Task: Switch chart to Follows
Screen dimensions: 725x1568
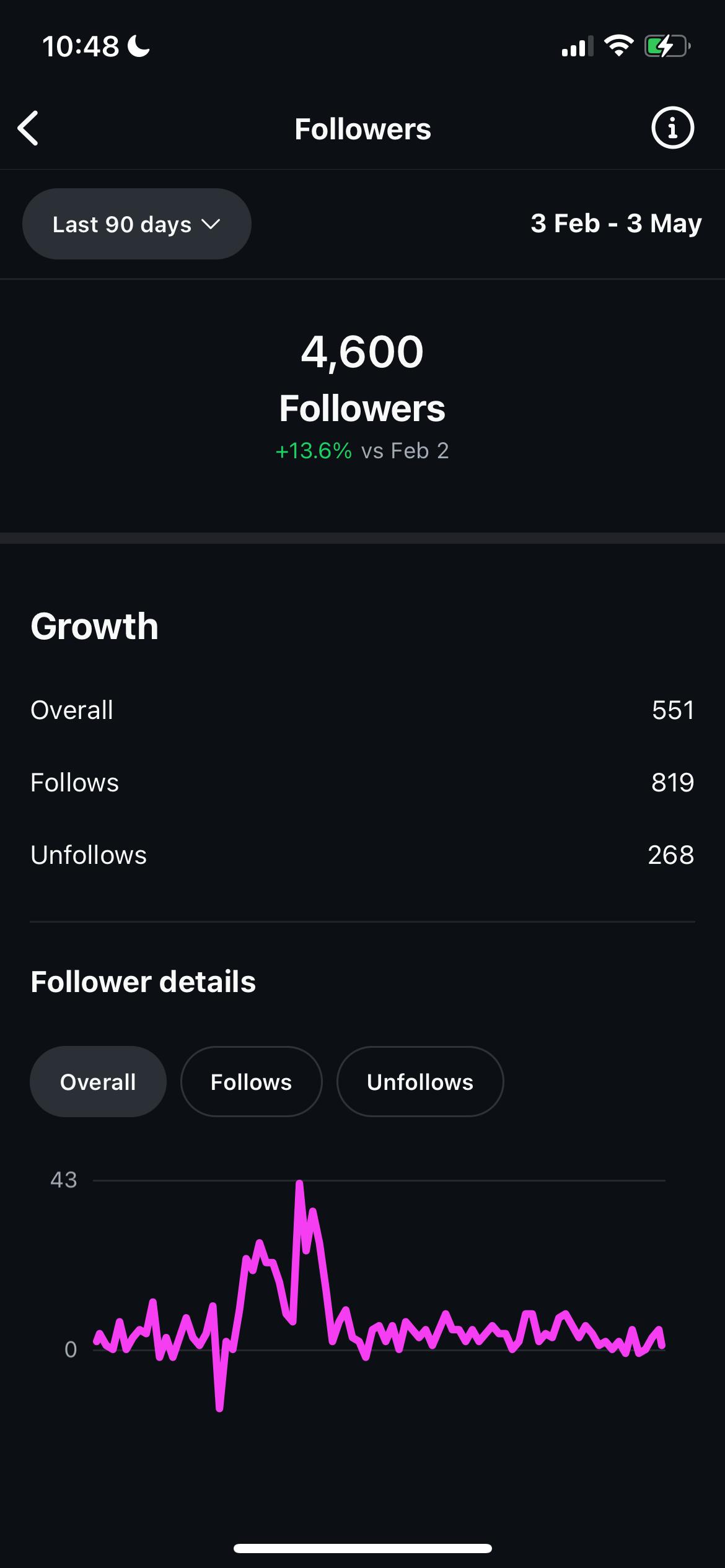Action: (x=251, y=1081)
